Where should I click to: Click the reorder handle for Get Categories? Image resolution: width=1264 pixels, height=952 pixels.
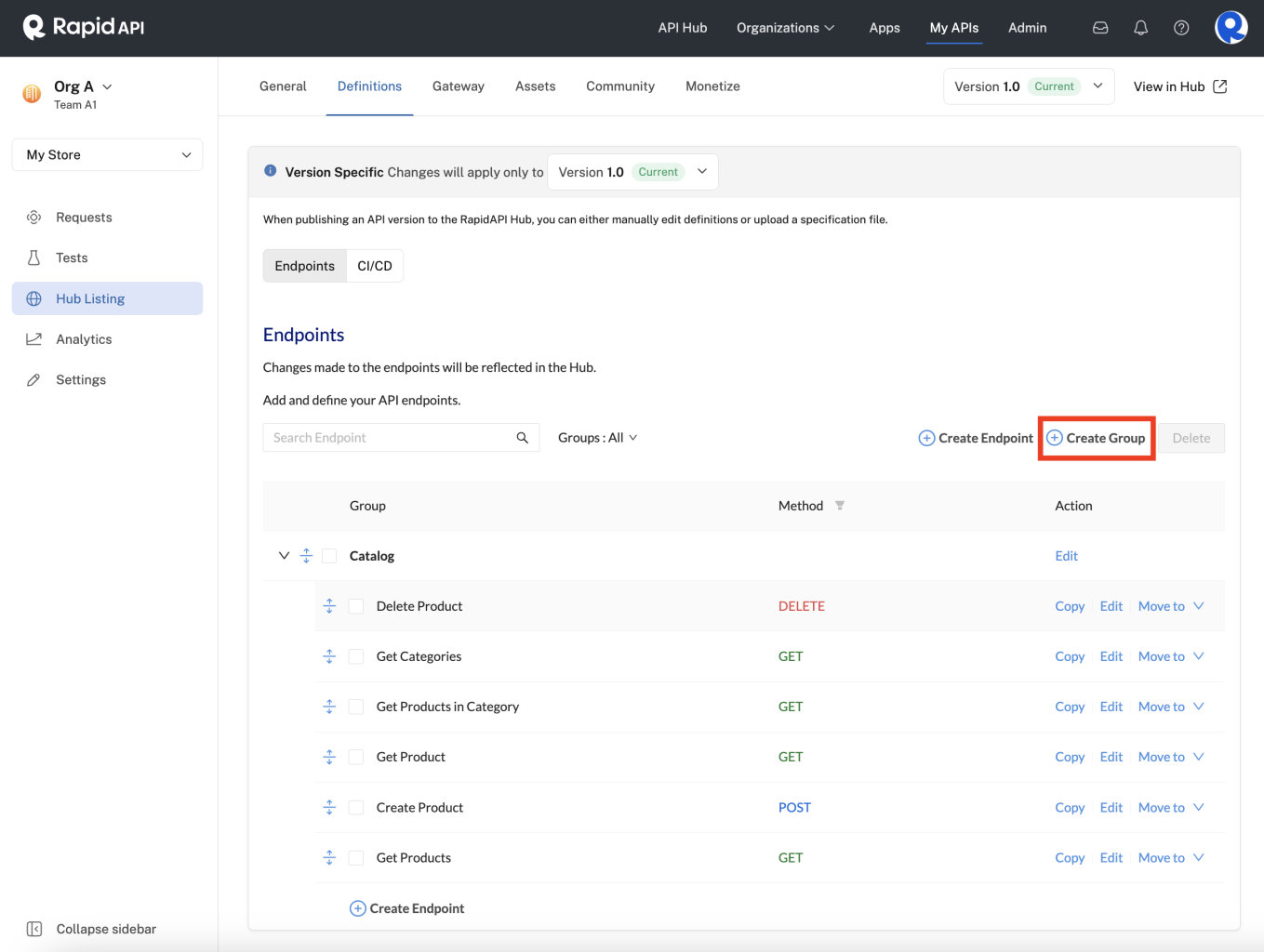(329, 656)
